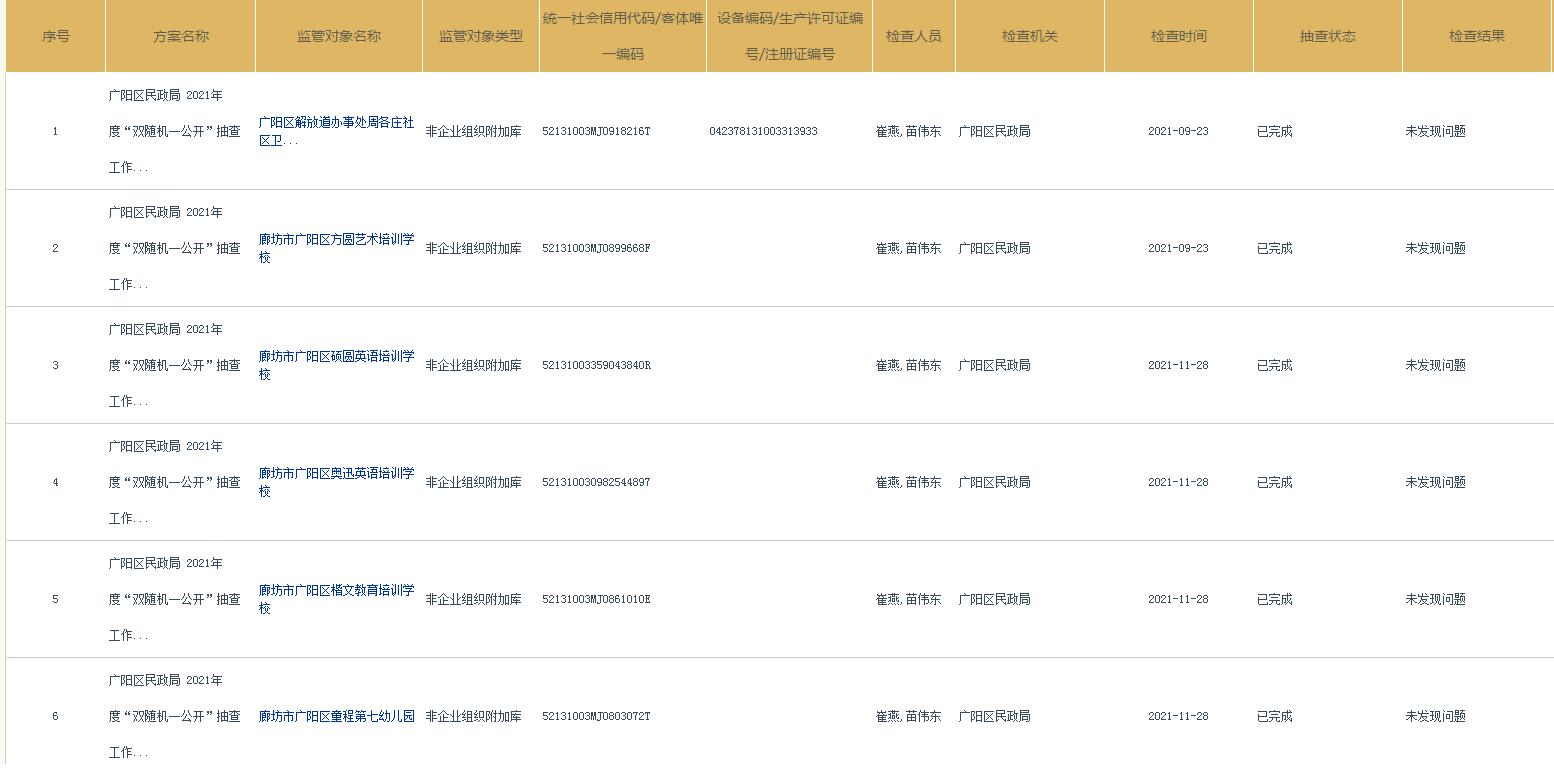Open 廊坊市广阳区硕圆英语培训学校 link
The width and height of the screenshot is (1554, 772).
point(336,365)
